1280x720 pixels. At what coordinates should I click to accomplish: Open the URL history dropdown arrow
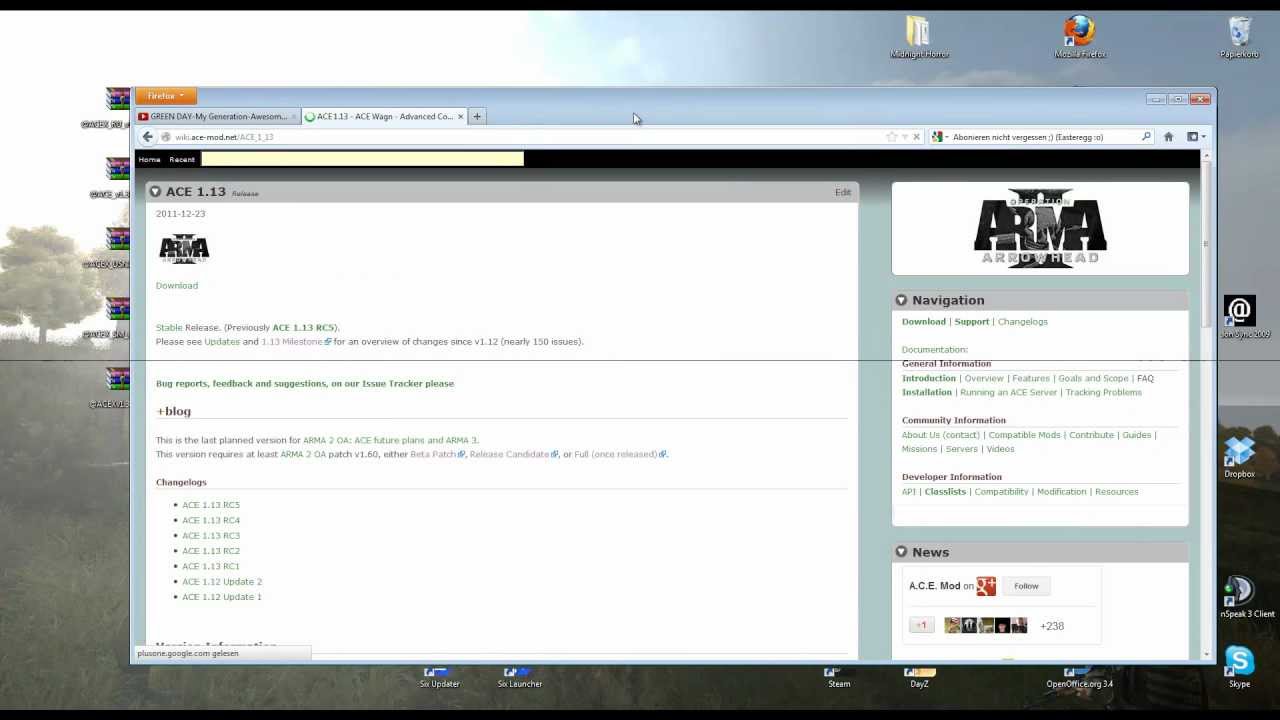click(903, 137)
